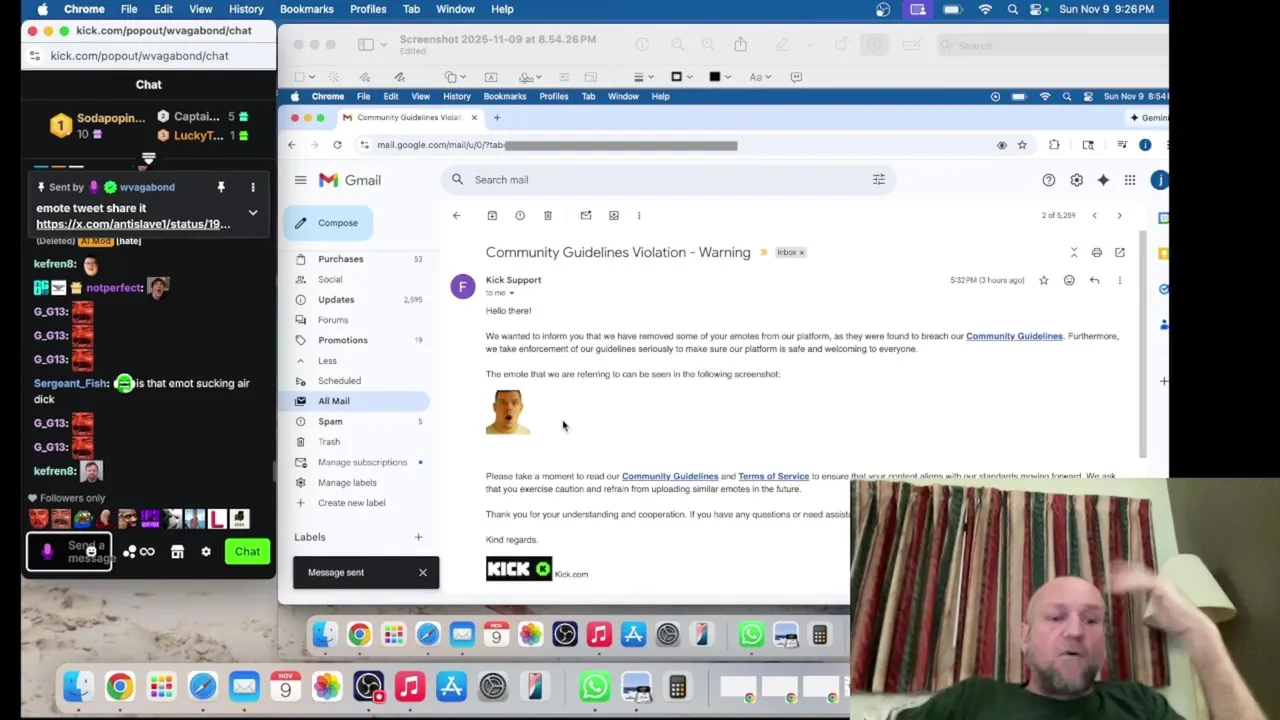This screenshot has height=720, width=1280.
Task: Click the Inspector info icon in Preview toolbar
Action: tap(642, 45)
